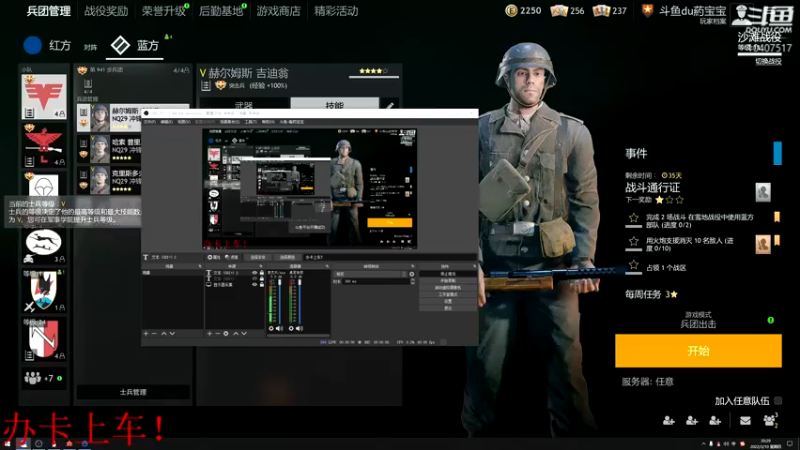Toggle lock on second OBS text source

coord(262,279)
